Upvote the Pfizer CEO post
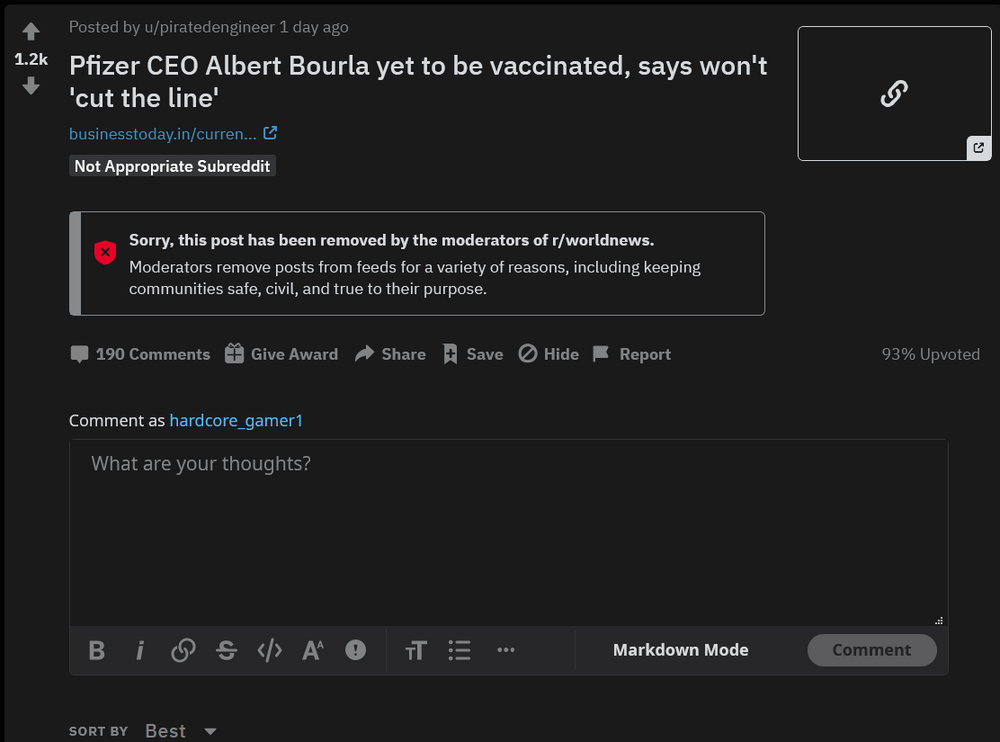 [31, 32]
